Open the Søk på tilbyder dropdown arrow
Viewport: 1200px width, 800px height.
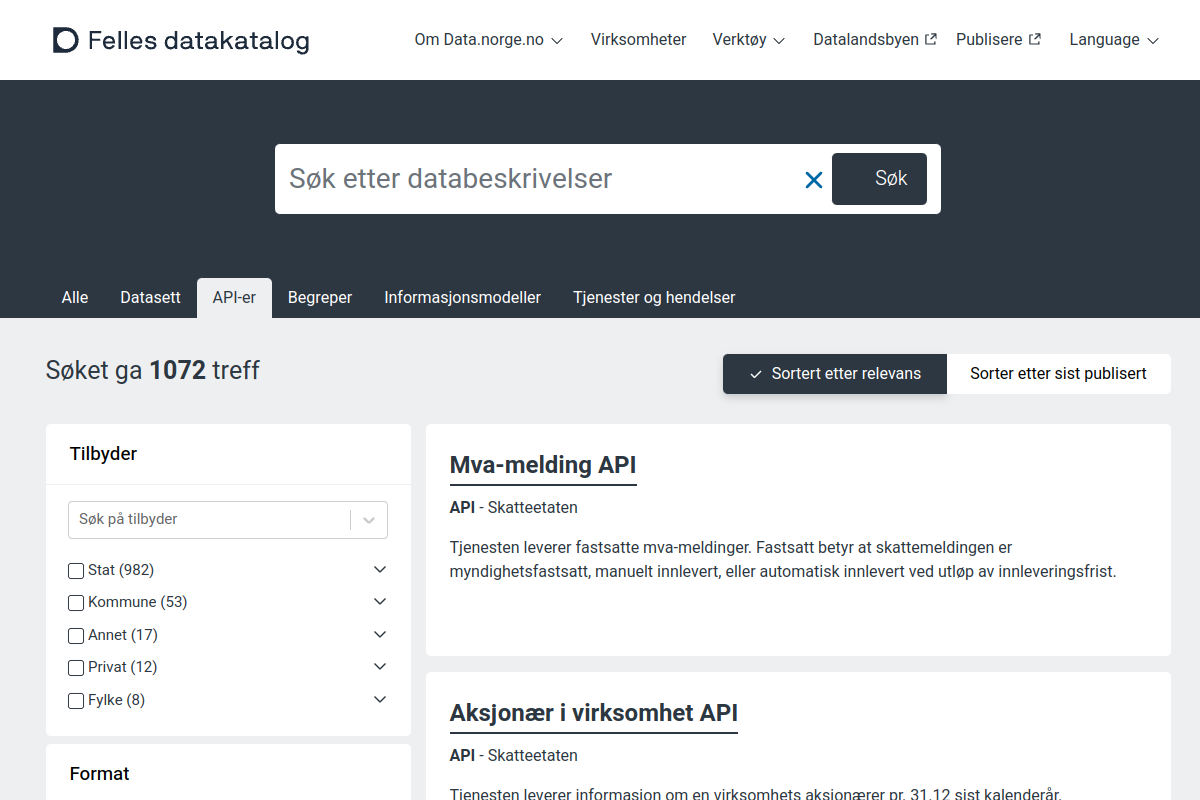[x=369, y=520]
